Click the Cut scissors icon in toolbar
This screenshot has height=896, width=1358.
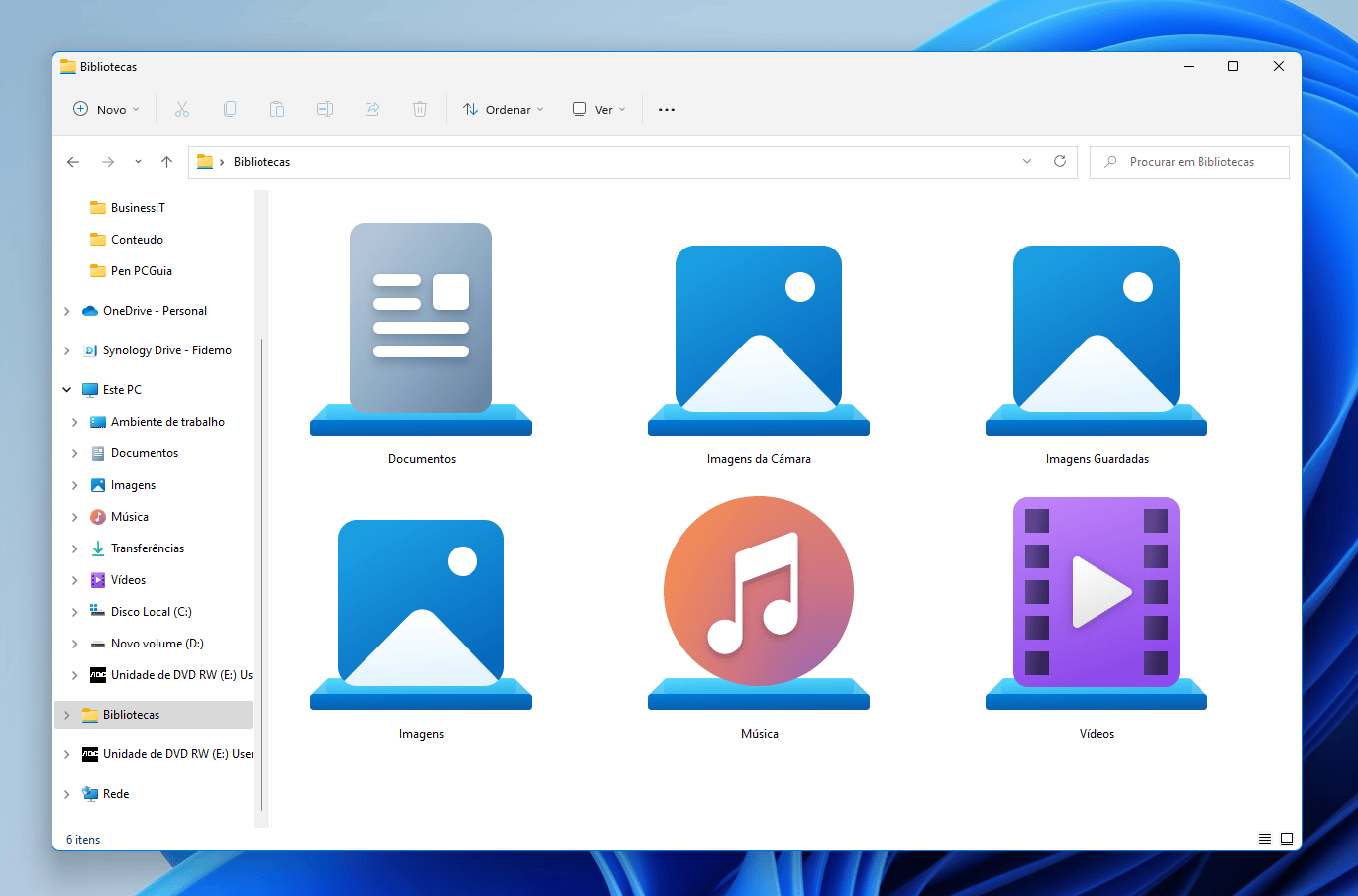(x=182, y=109)
